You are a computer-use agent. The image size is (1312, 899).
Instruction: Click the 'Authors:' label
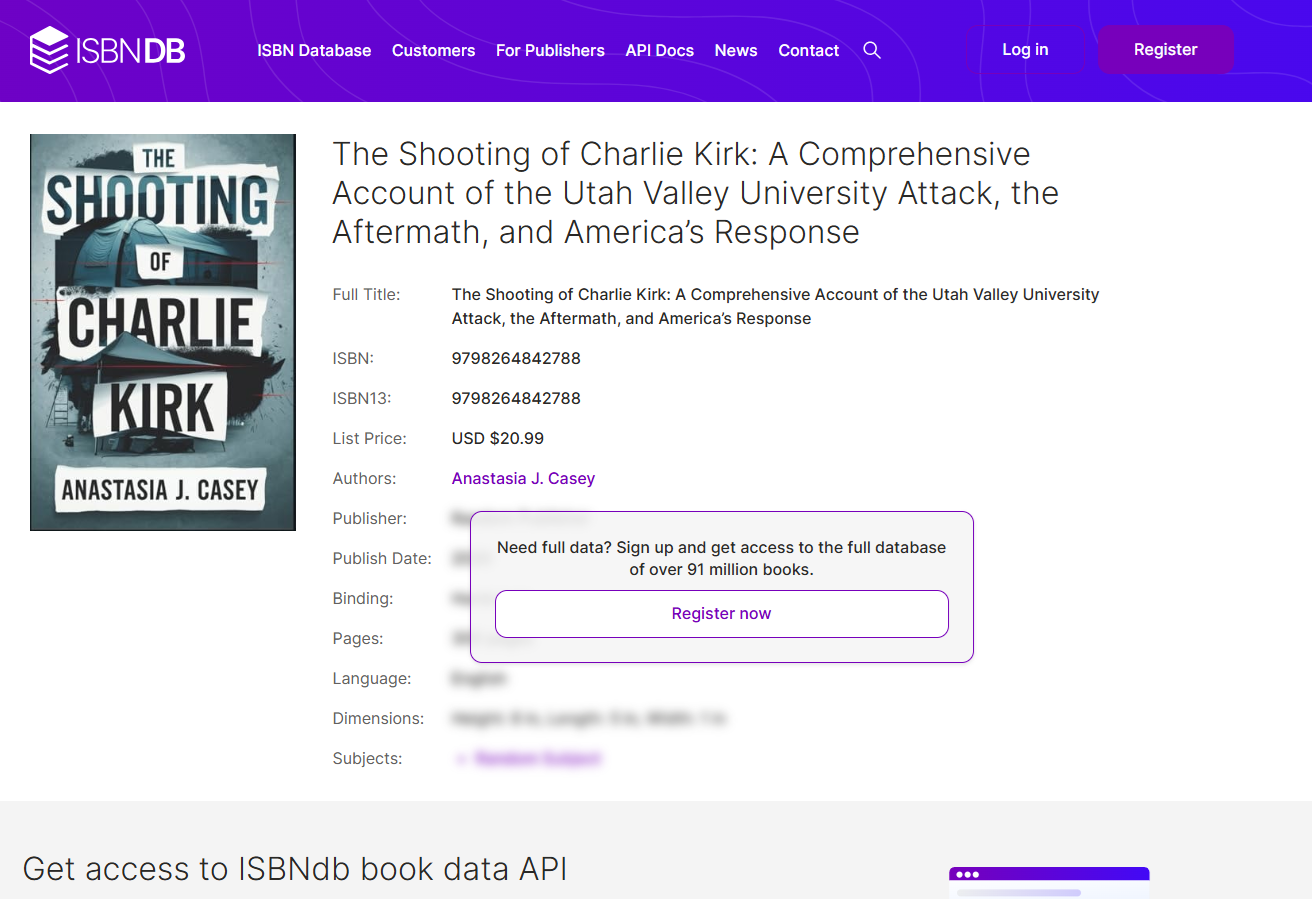pos(365,478)
